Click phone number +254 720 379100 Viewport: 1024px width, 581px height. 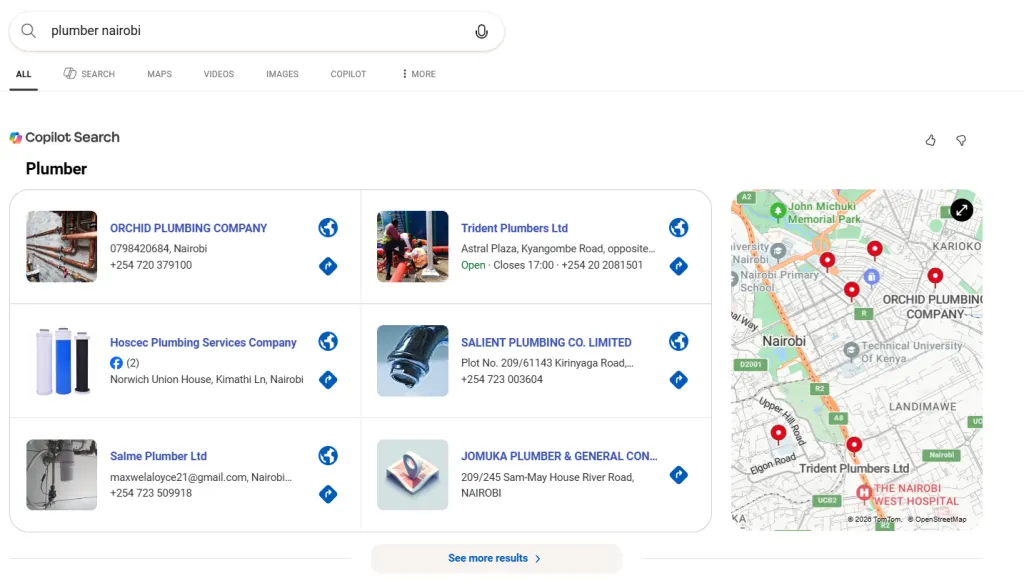pyautogui.click(x=151, y=265)
